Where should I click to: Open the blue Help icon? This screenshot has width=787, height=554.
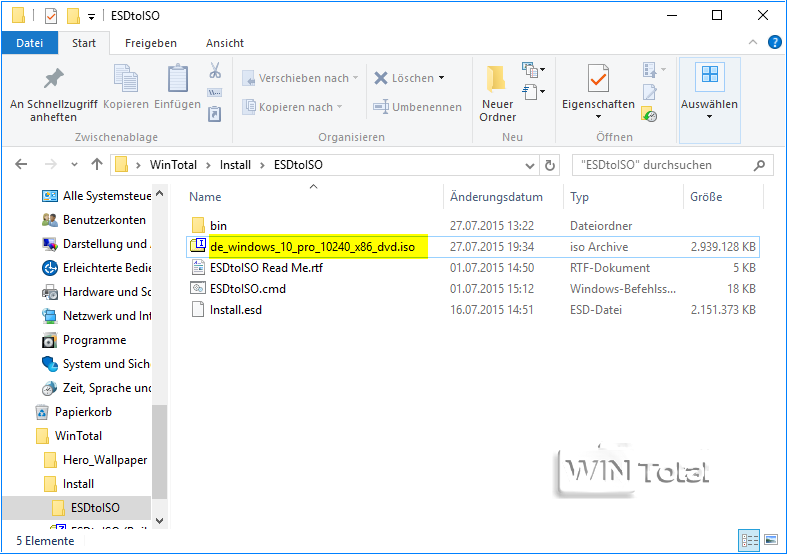[774, 43]
